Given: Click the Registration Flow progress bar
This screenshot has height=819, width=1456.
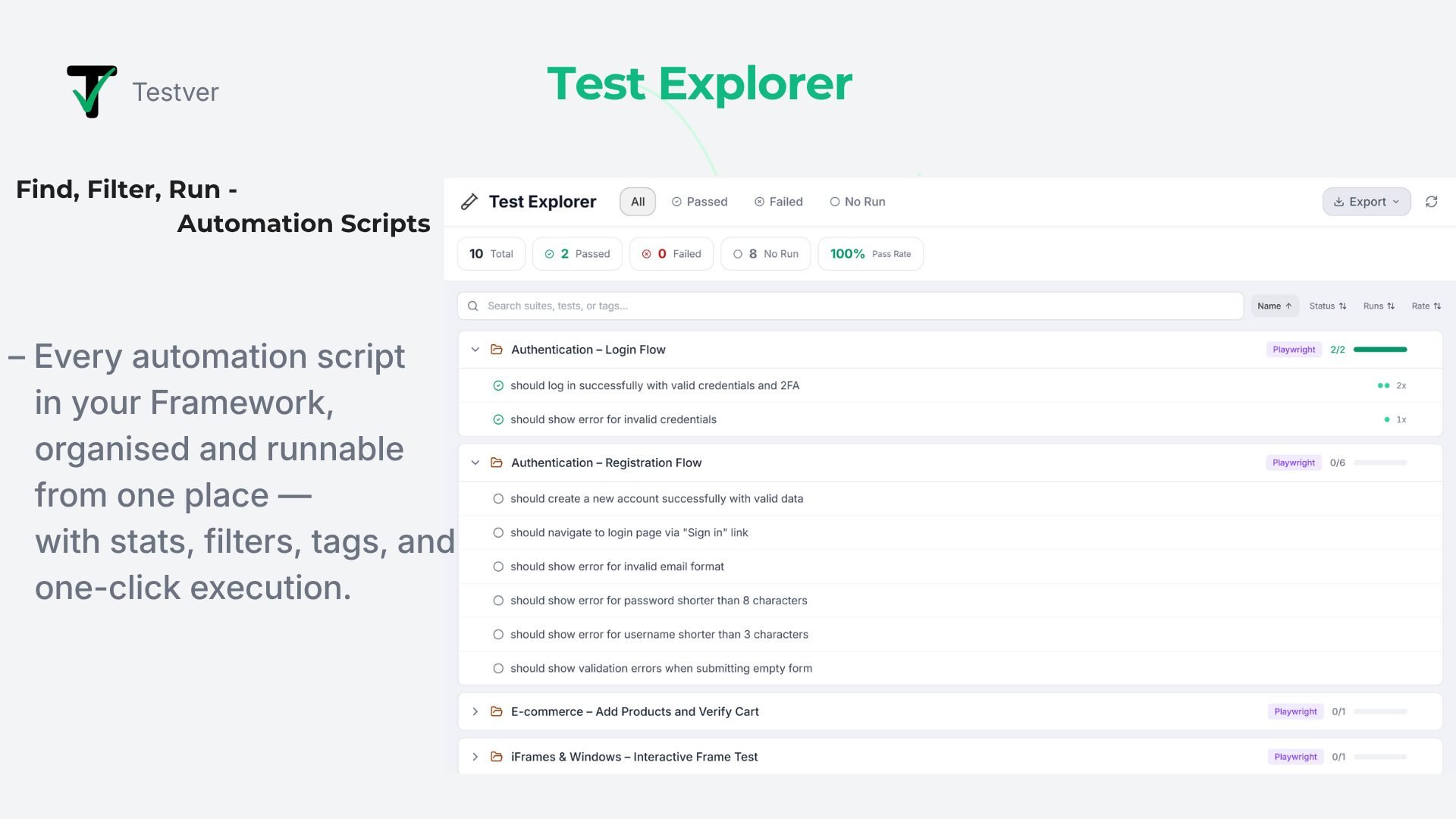Looking at the screenshot, I should tap(1380, 463).
